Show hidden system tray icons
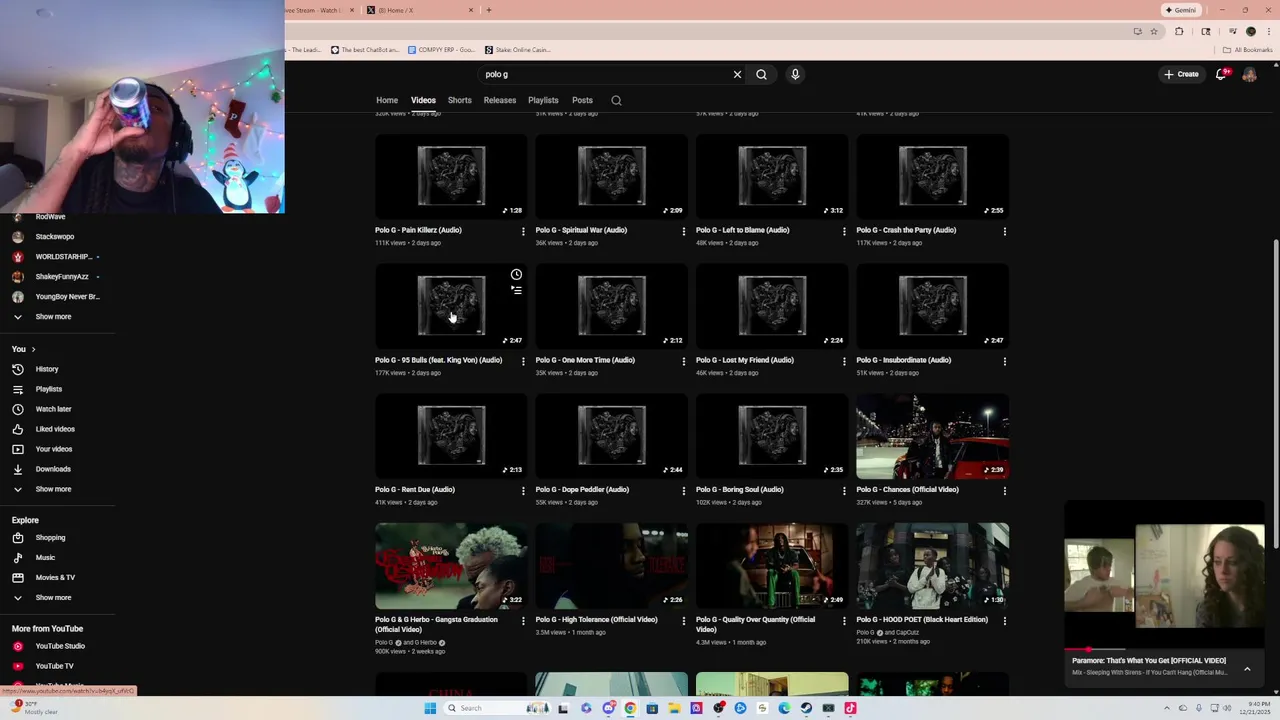Screen dimensions: 1280x720 click(1165, 708)
